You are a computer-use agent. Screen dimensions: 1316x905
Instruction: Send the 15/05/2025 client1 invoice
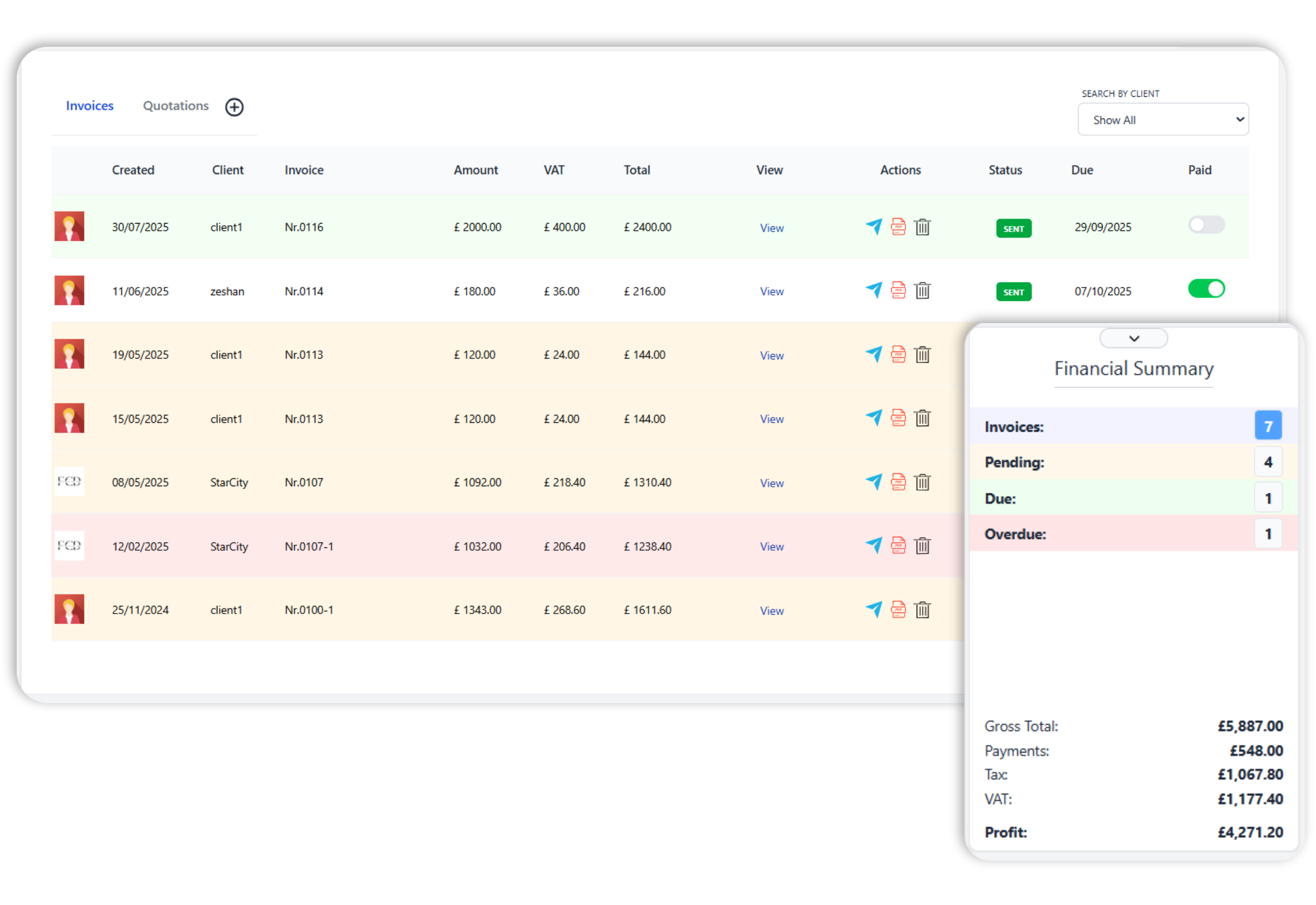click(874, 418)
